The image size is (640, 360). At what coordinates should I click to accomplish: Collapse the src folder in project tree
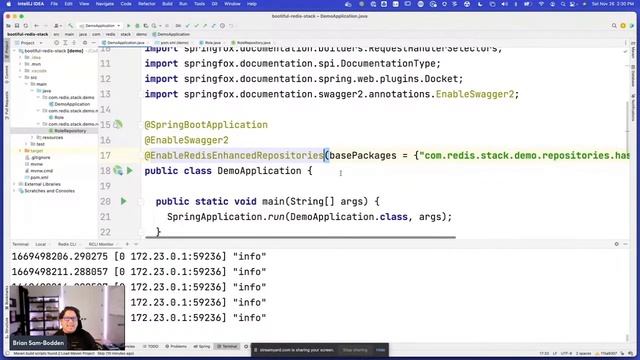[20, 77]
